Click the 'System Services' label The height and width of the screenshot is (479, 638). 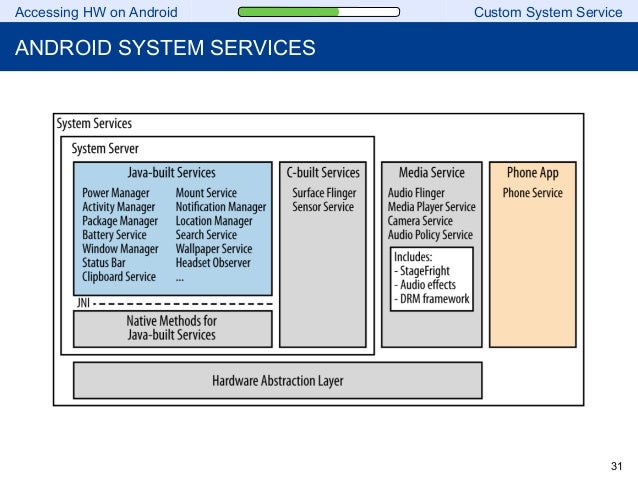tap(94, 123)
